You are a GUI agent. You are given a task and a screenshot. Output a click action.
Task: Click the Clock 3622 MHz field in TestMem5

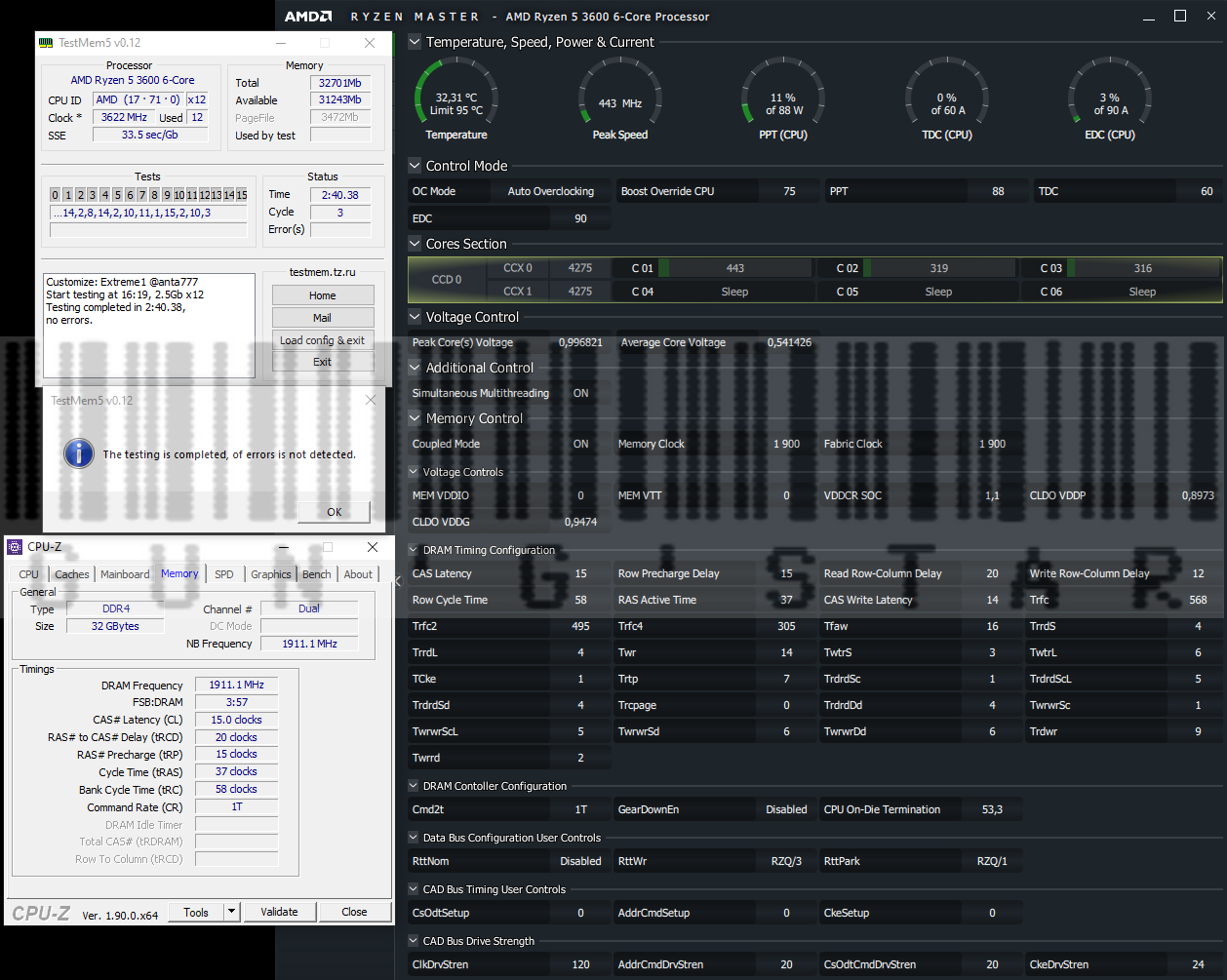[x=124, y=117]
